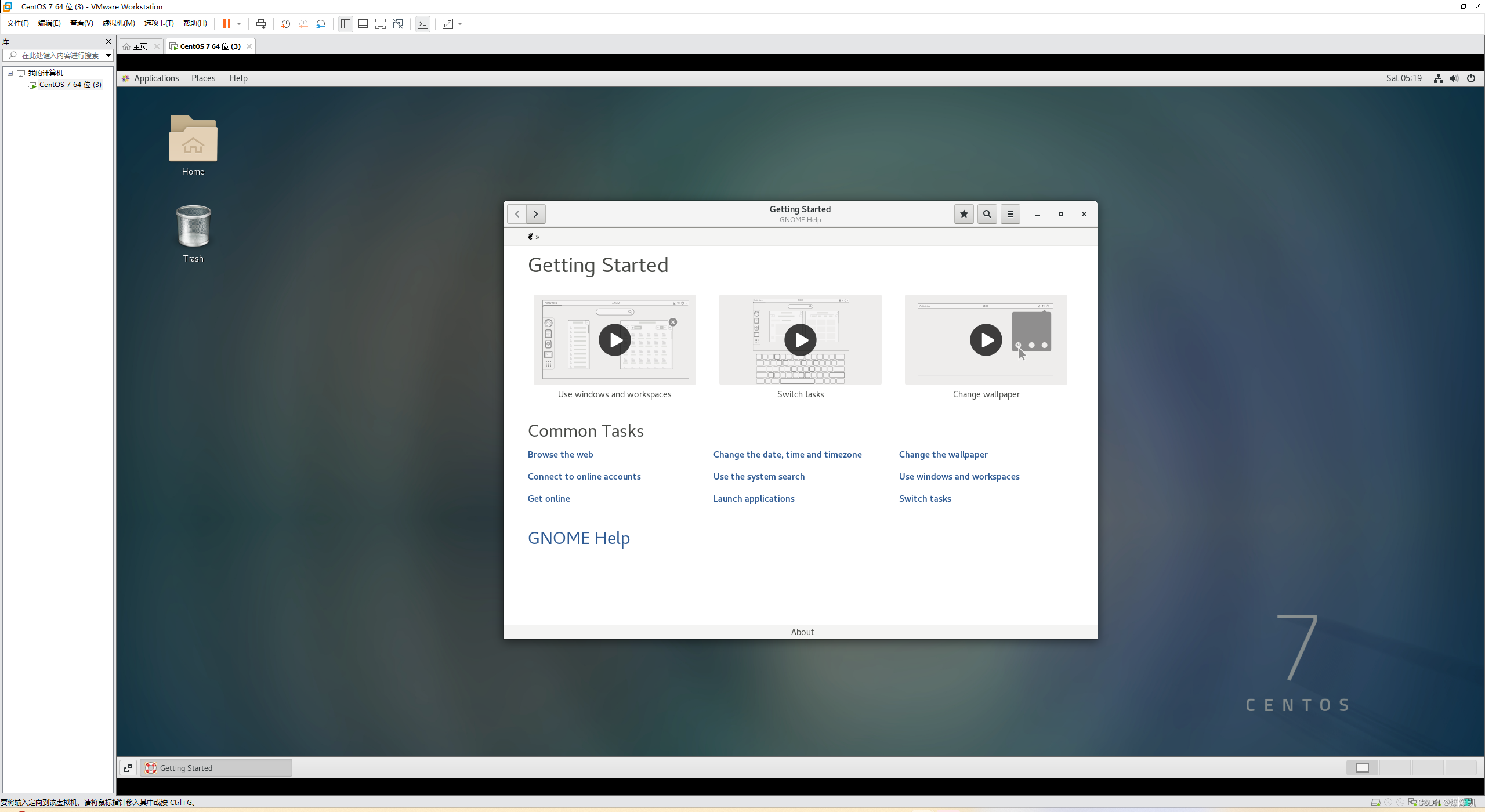This screenshot has height=812, width=1485.
Task: Open the 编辑(E) menu
Action: 49,23
